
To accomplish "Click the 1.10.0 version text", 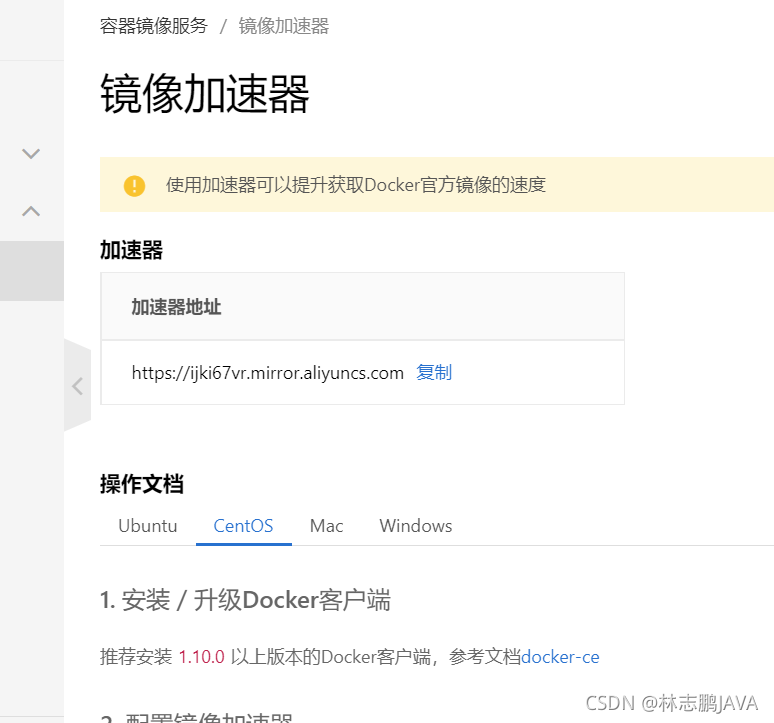I will coord(201,657).
